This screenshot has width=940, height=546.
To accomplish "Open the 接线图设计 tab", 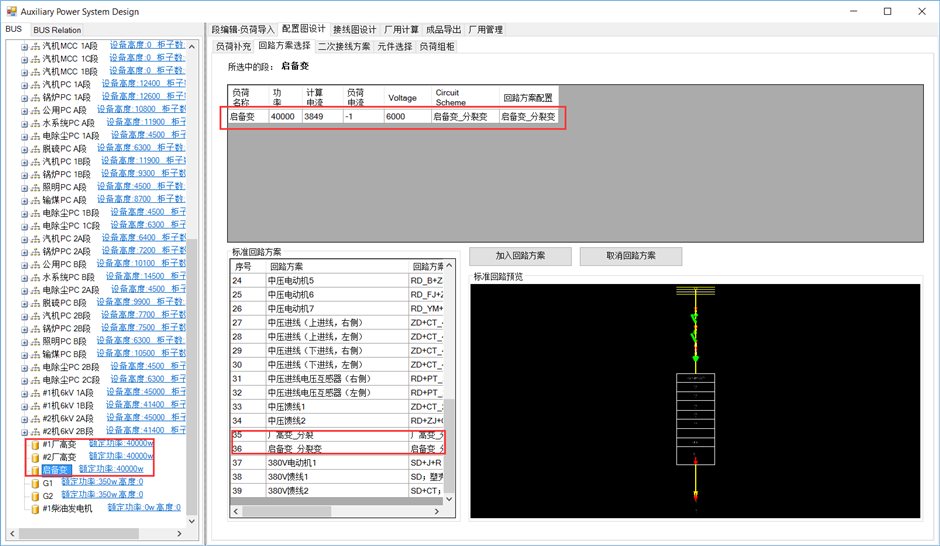I will (355, 30).
